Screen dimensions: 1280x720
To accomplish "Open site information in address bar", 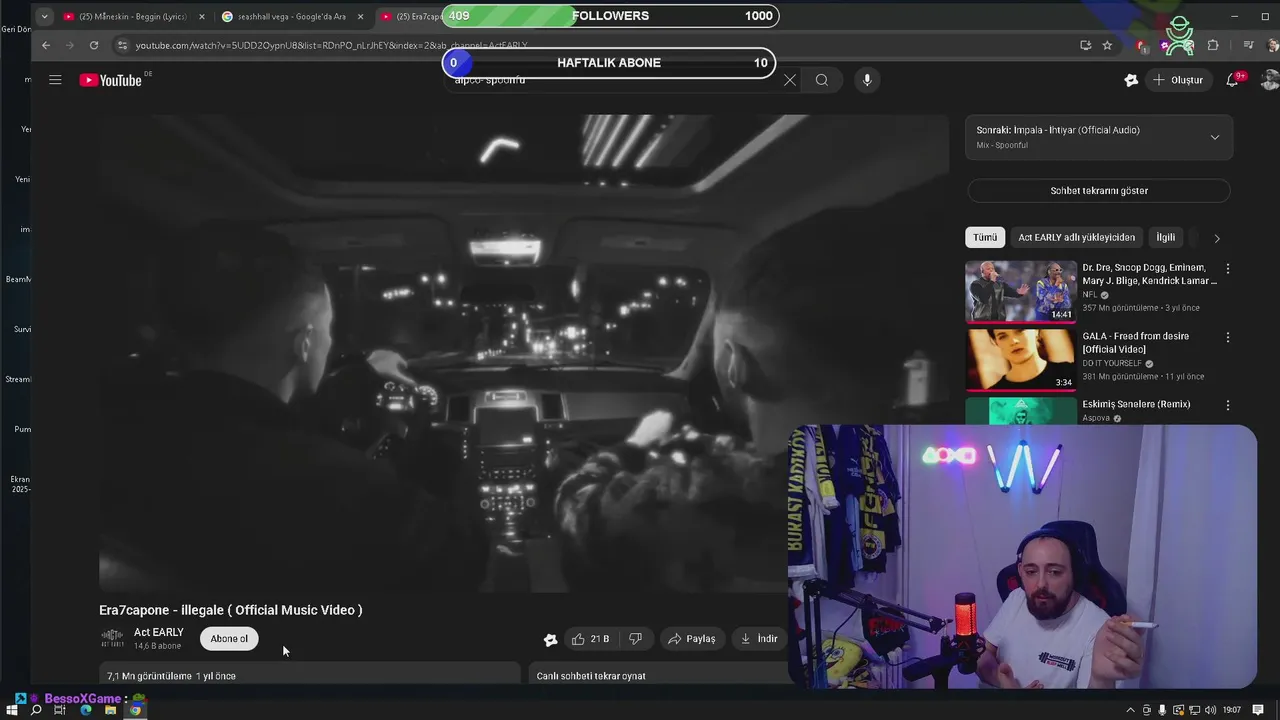I will (122, 45).
